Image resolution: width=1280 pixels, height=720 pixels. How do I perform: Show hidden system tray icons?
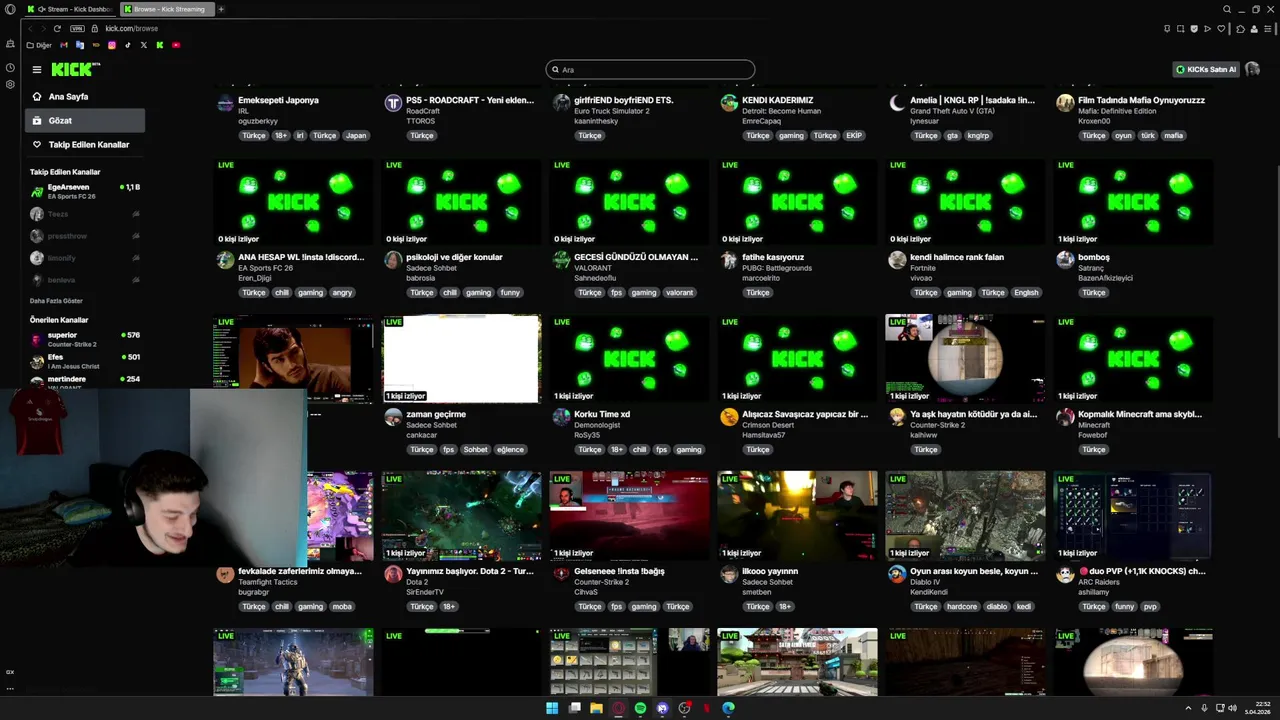coord(1188,708)
